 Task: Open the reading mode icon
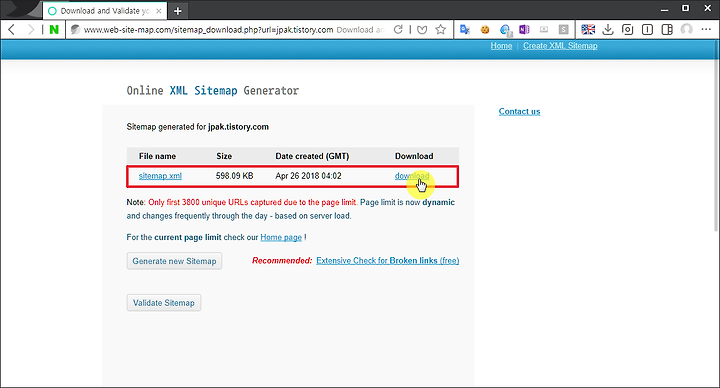coord(647,30)
